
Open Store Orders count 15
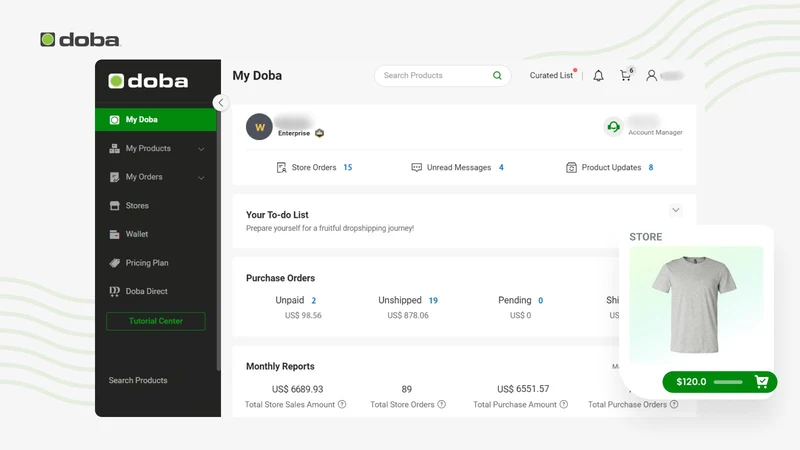click(347, 167)
